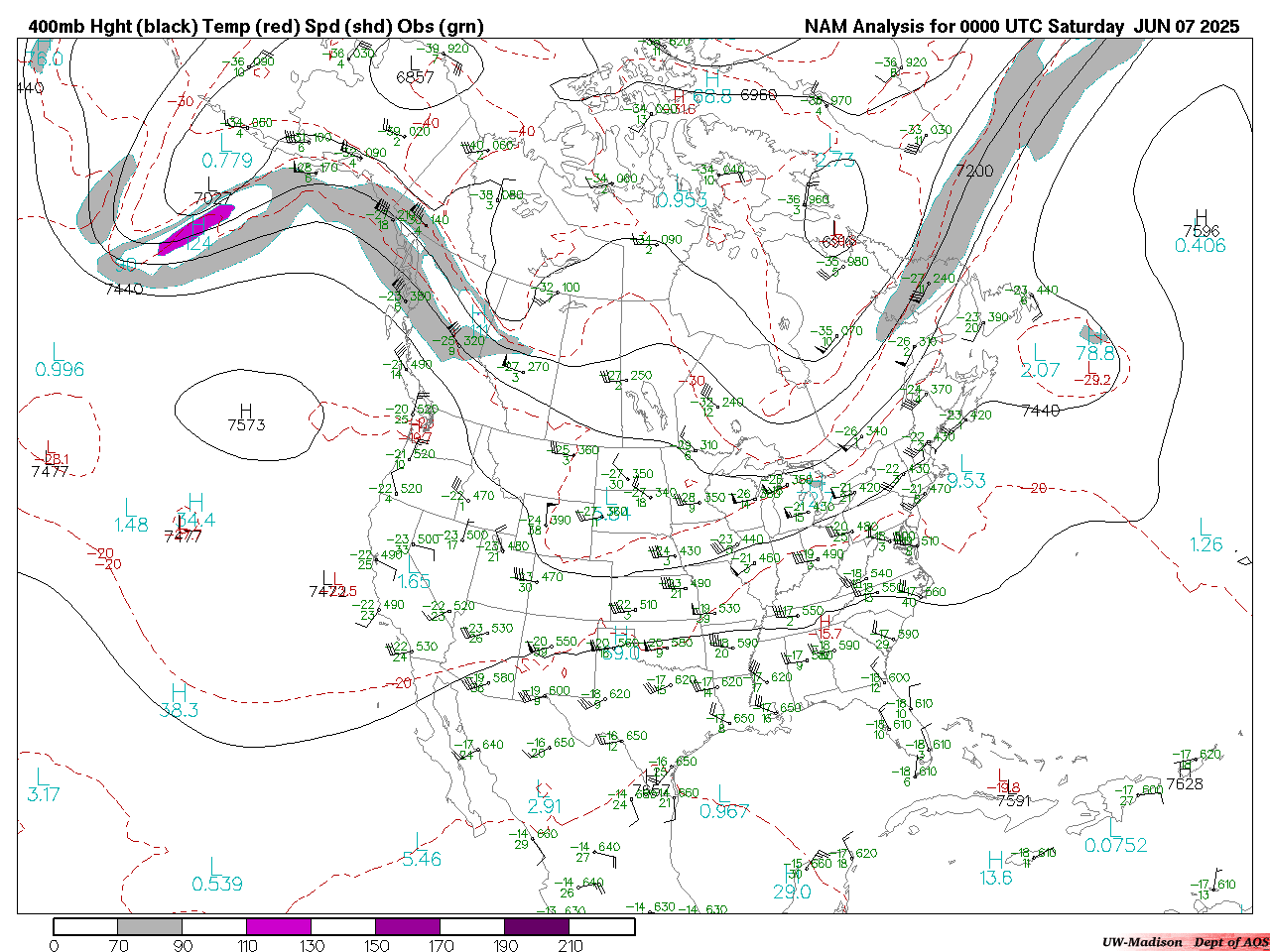Image resolution: width=1270 pixels, height=952 pixels.
Task: Select the magenta 110-130 legend swatch
Action: tap(279, 927)
